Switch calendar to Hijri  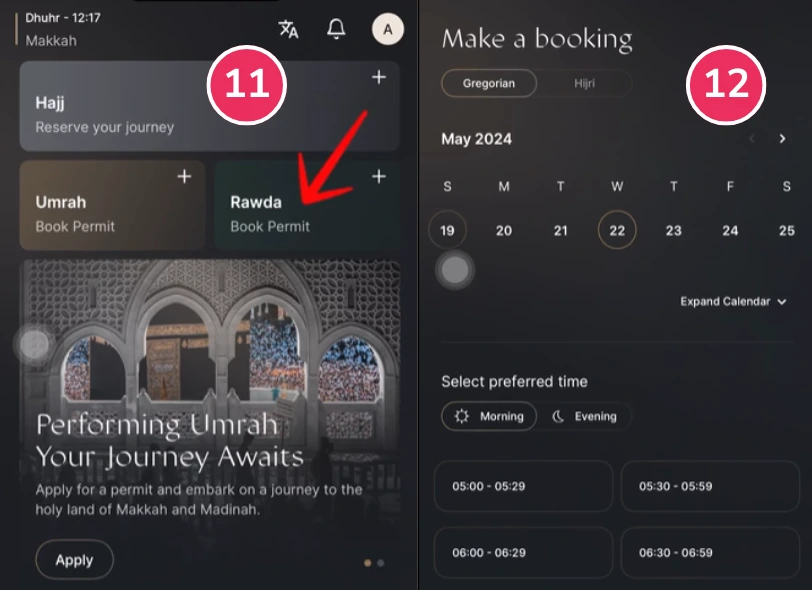coord(584,83)
